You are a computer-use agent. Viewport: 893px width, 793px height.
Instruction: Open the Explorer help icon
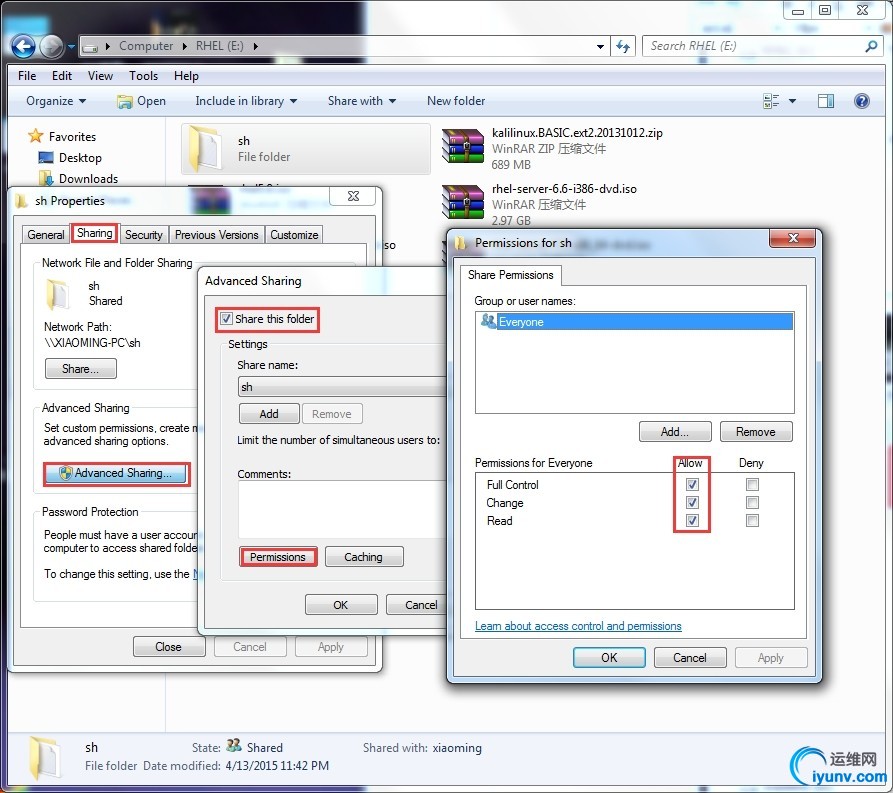[x=862, y=101]
